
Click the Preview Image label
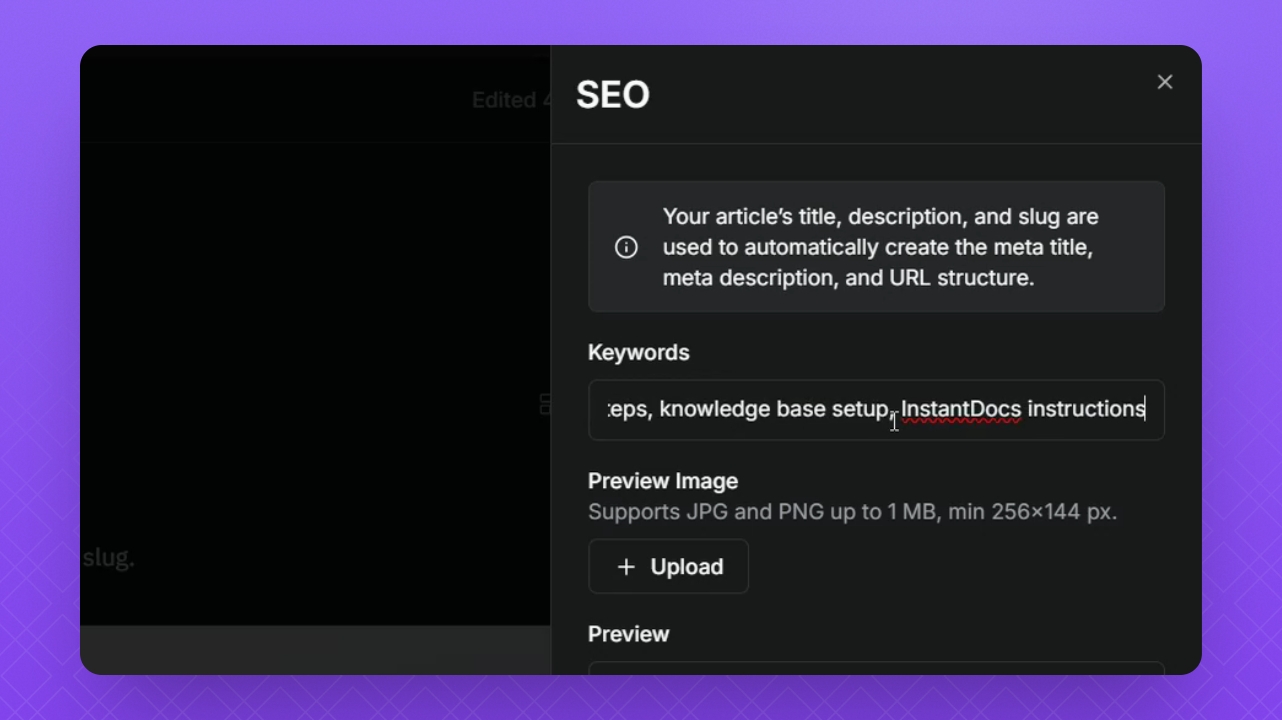click(x=663, y=480)
